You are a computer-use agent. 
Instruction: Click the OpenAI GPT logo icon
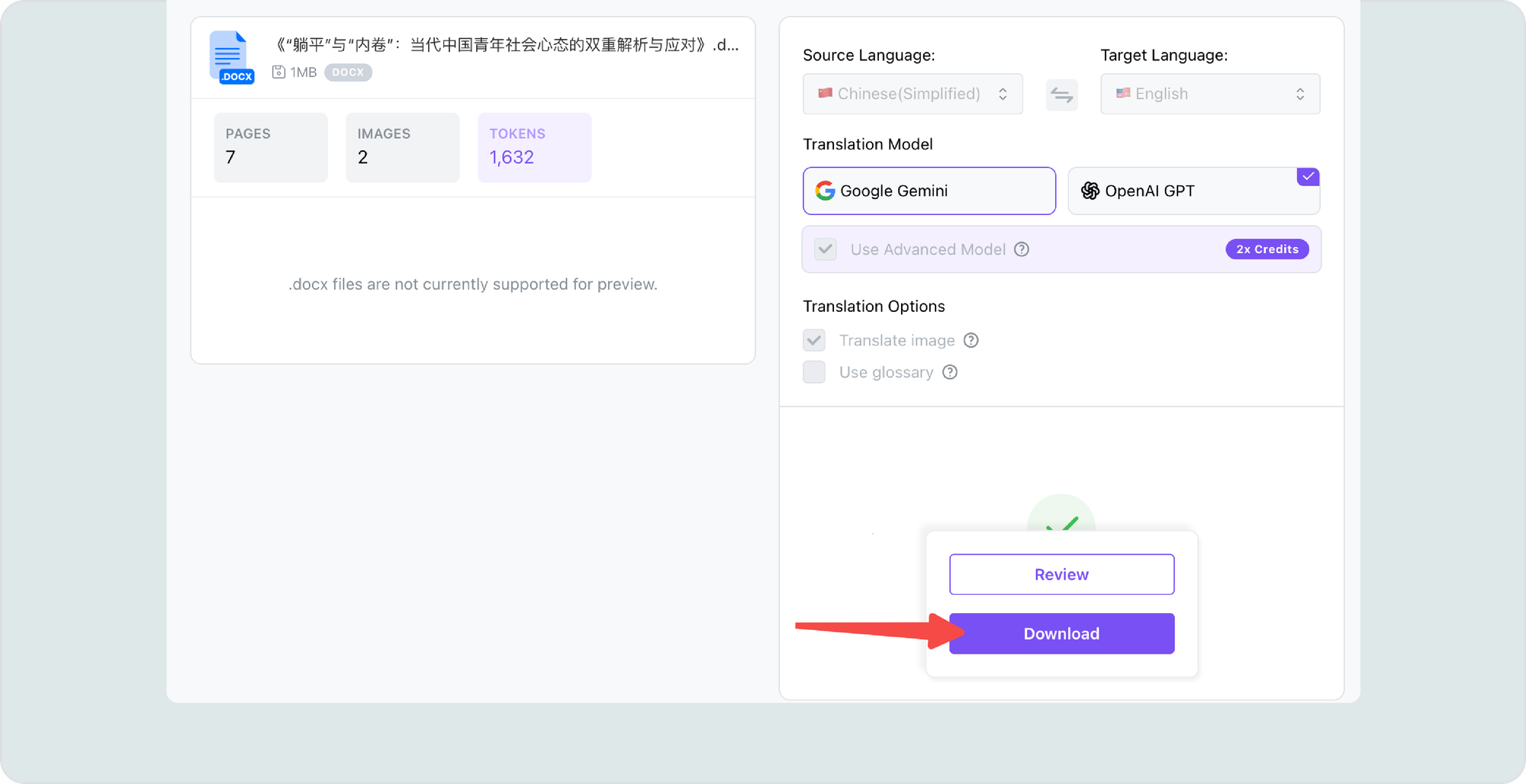click(1090, 191)
